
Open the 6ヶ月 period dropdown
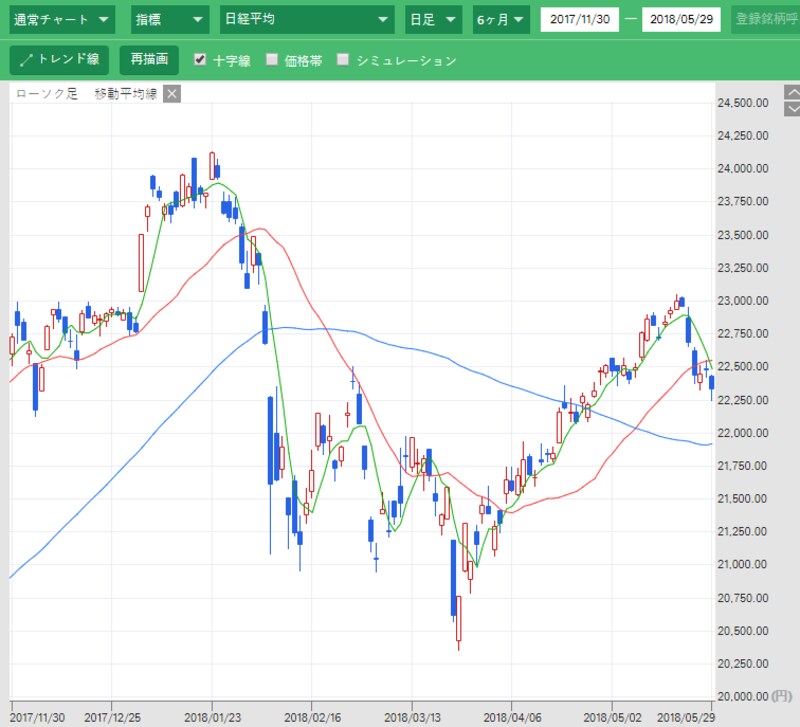coord(501,20)
